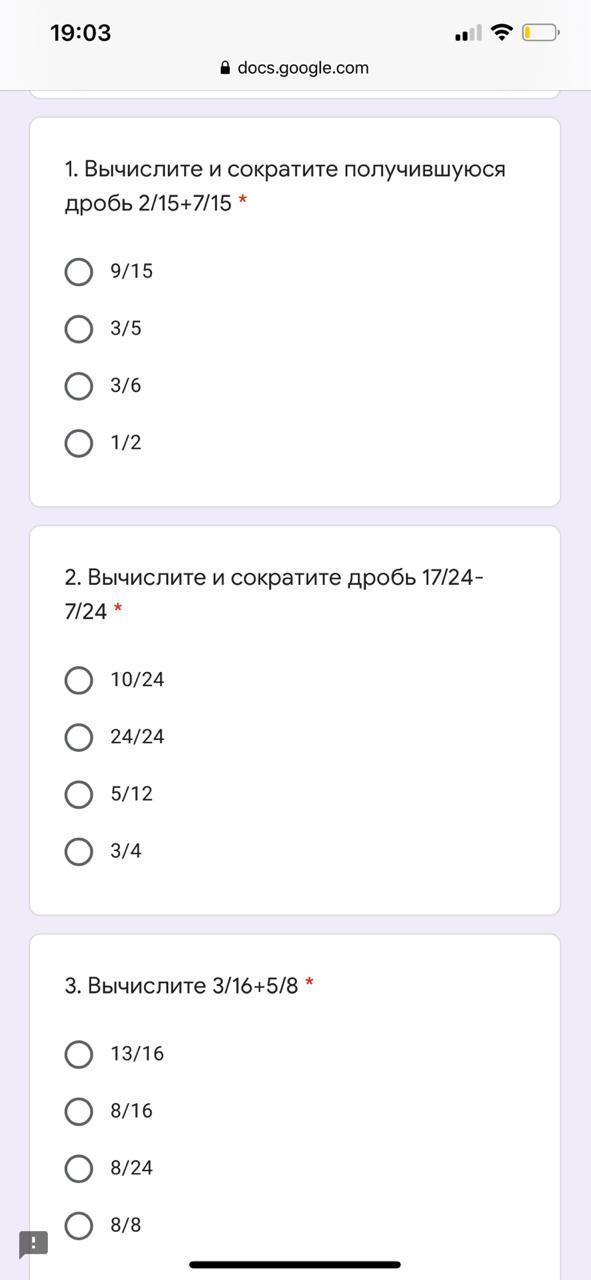
Task: Tap the lock icon beside docs.google.com
Action: (225, 68)
